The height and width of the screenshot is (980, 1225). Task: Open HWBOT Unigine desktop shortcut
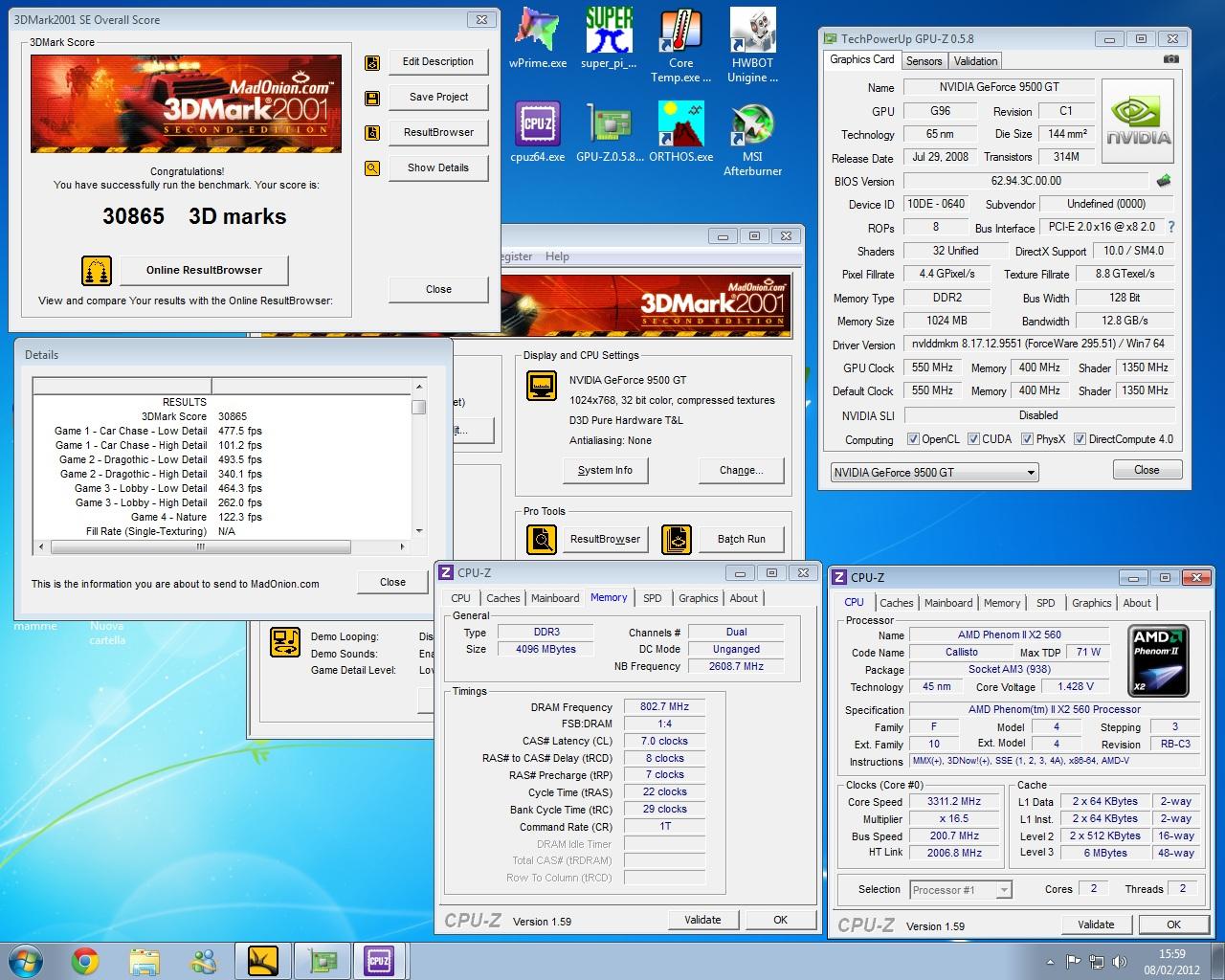tap(752, 43)
